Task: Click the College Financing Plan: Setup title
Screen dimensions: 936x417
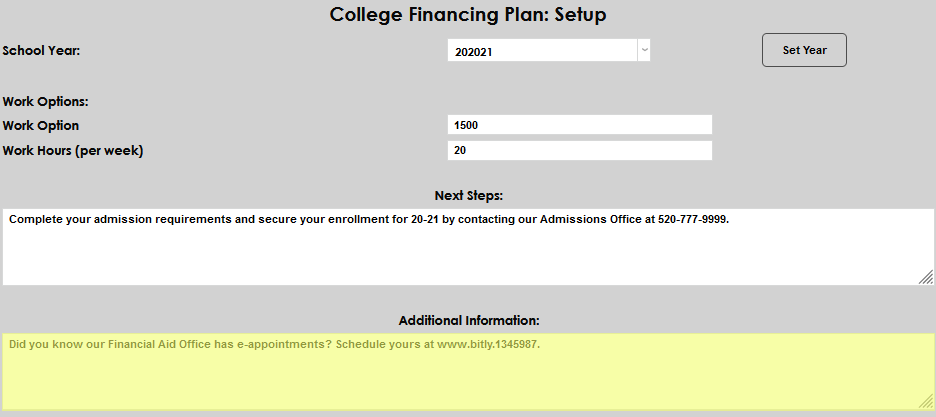Action: [x=468, y=15]
